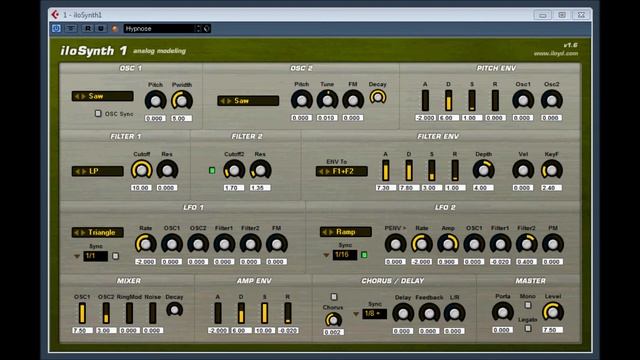Viewport: 640px width, 360px height.
Task: Click the Chorus amount knob
Action: coord(333,320)
